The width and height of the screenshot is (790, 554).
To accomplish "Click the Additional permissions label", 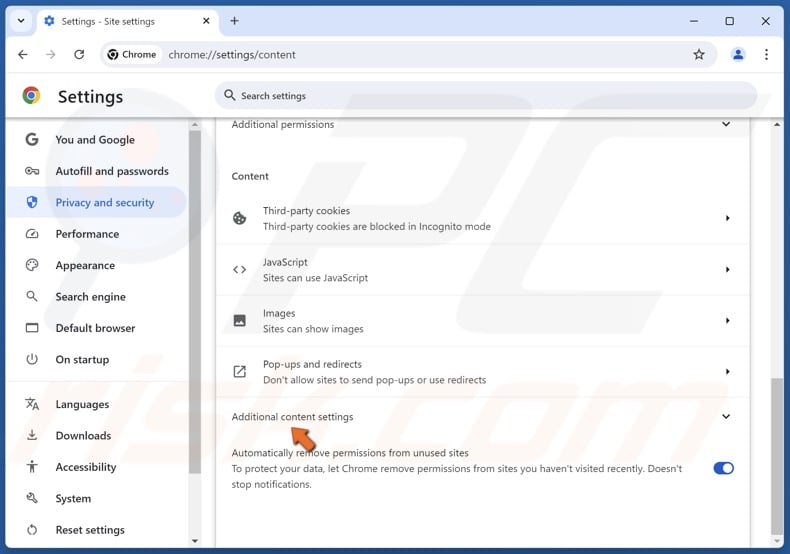I will pos(283,124).
